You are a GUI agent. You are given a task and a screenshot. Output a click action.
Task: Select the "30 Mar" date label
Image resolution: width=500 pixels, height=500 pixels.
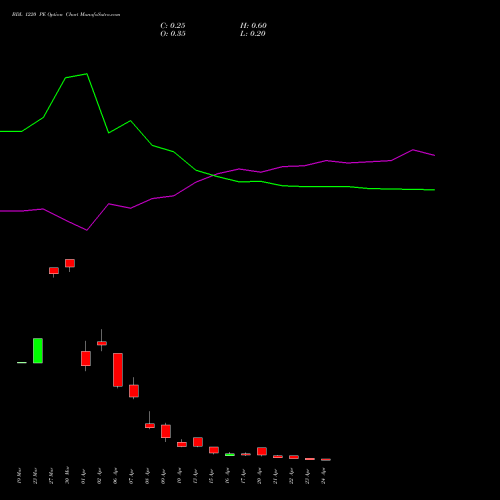coord(67,475)
